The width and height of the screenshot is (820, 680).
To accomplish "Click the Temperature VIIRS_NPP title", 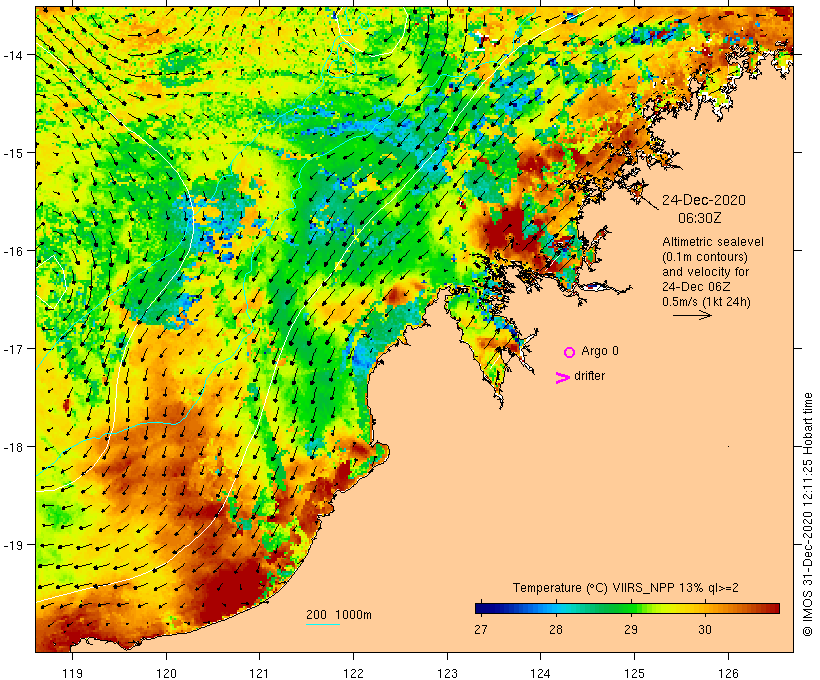I will pos(625,587).
